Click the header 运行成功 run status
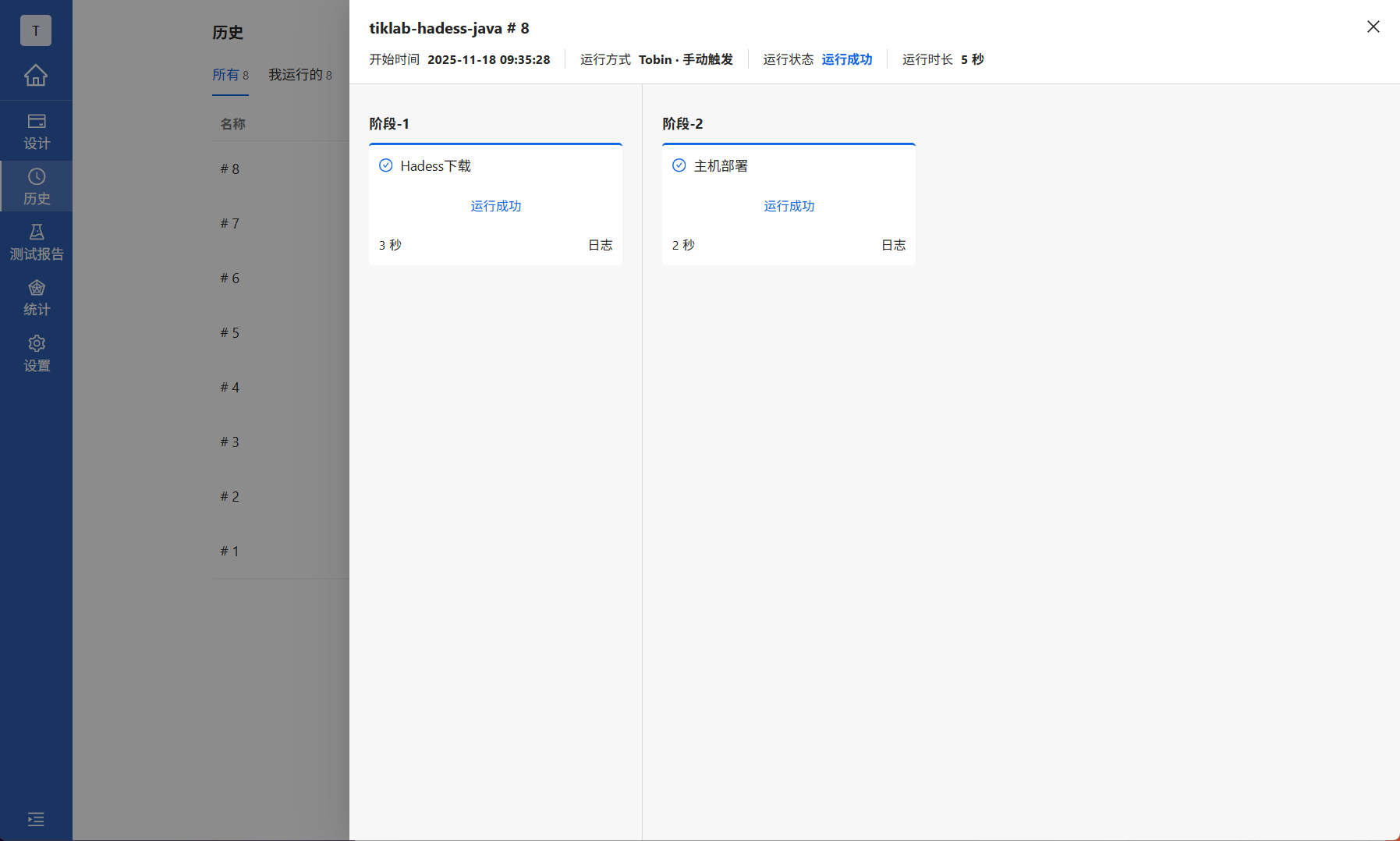This screenshot has height=841, width=1400. pos(847,59)
